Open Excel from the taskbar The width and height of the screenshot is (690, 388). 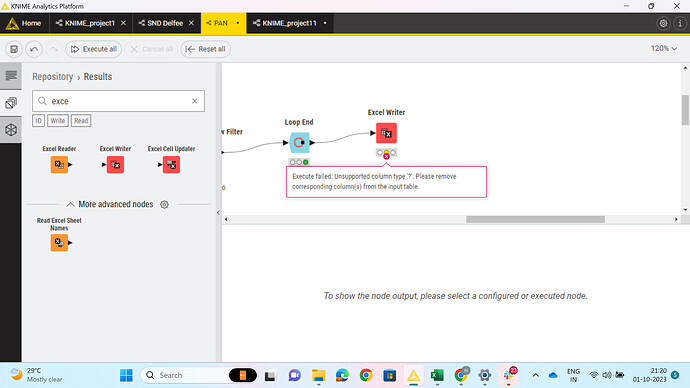point(437,375)
